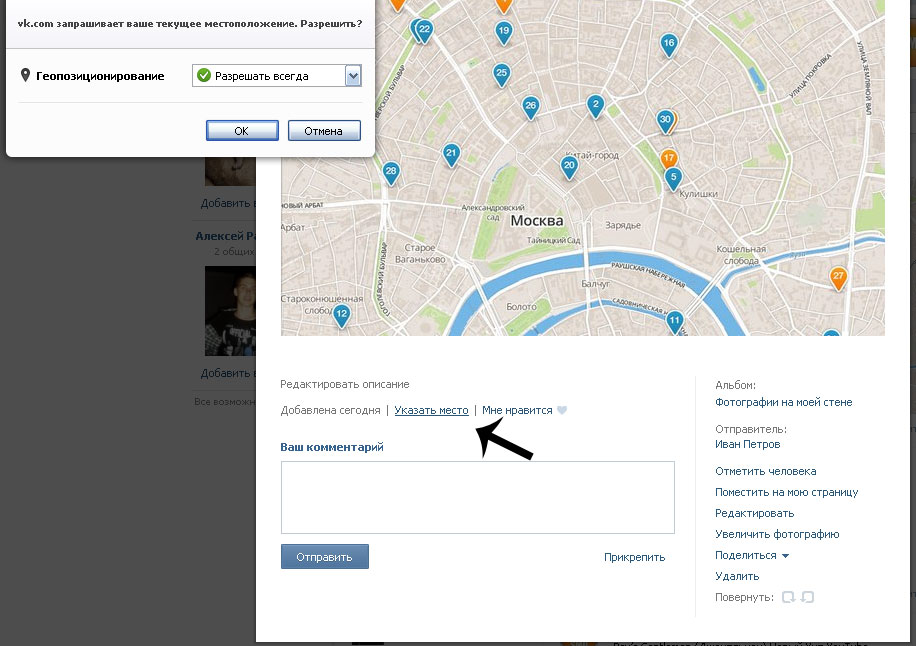Confirm with the OK button
The image size is (916, 646).
[242, 131]
